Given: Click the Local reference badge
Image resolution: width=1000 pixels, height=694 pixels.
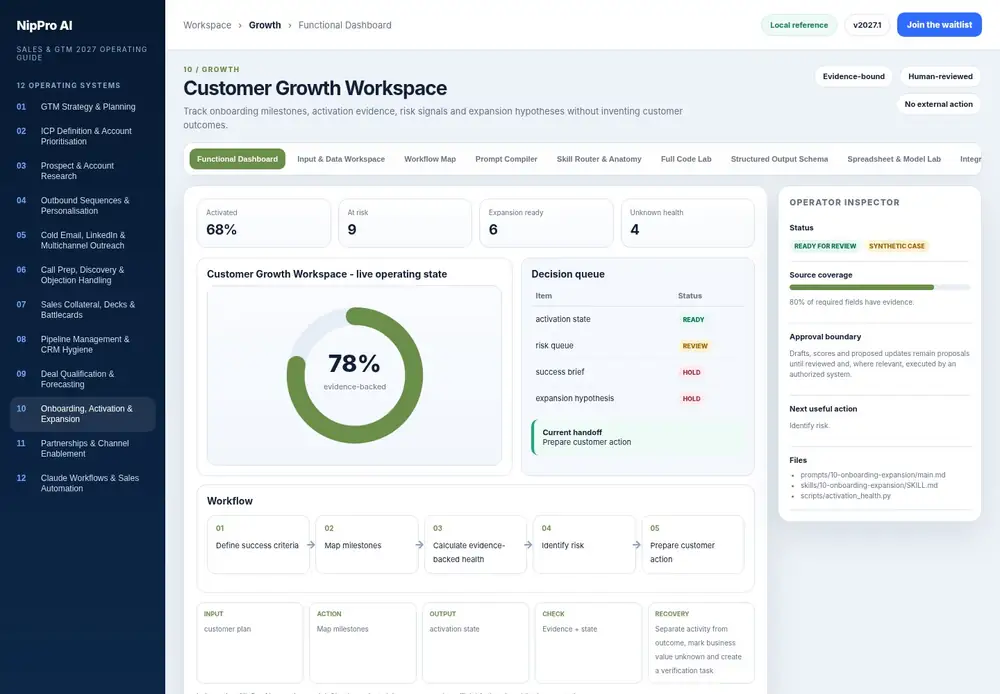Looking at the screenshot, I should 798,25.
